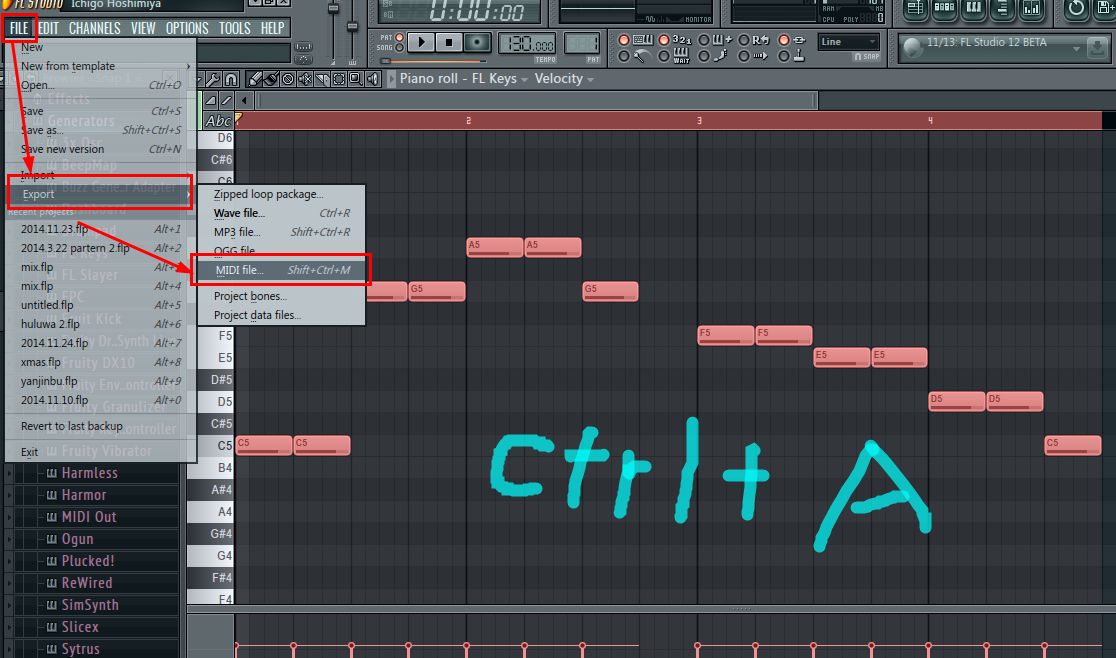This screenshot has height=658, width=1116.
Task: Toggle PAT pattern mode radio
Action: (399, 38)
